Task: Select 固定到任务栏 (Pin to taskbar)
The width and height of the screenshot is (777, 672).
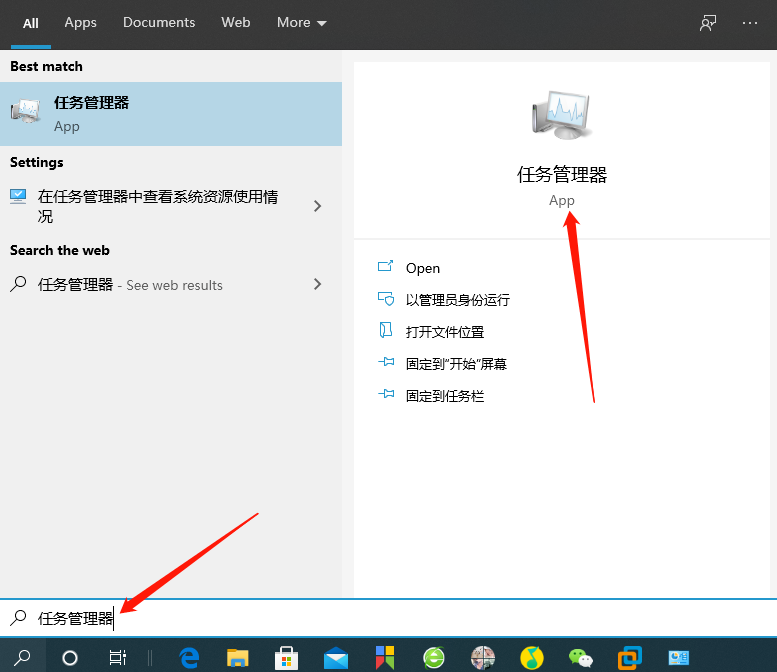Action: (x=444, y=396)
